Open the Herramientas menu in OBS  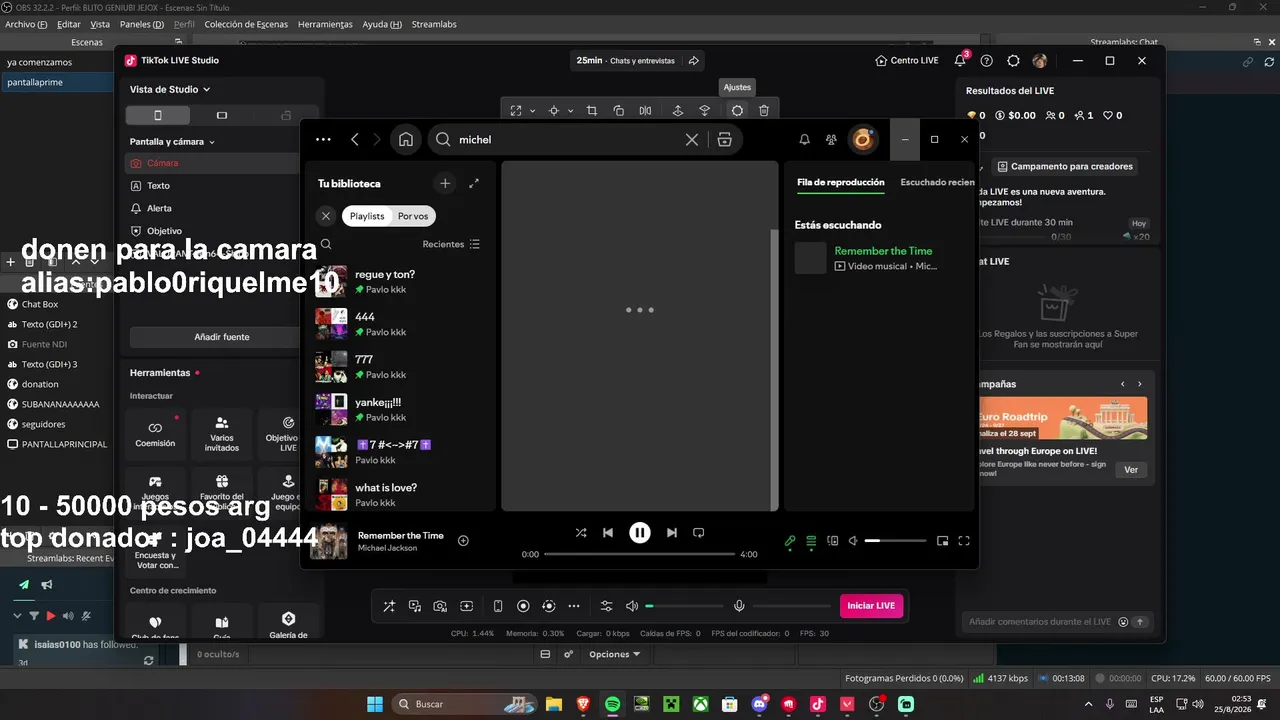[x=325, y=24]
